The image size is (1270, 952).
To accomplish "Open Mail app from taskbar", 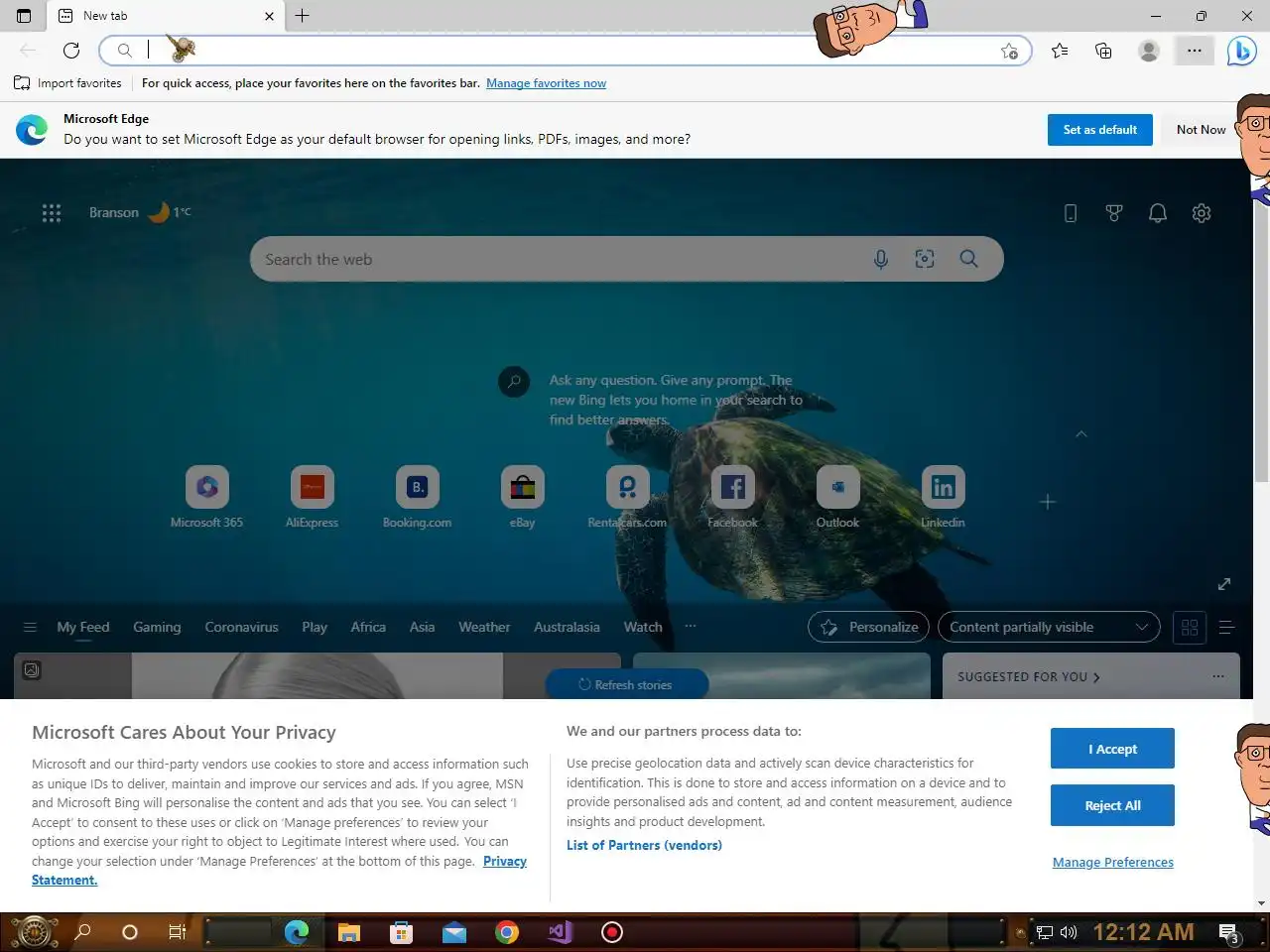I will [x=454, y=932].
